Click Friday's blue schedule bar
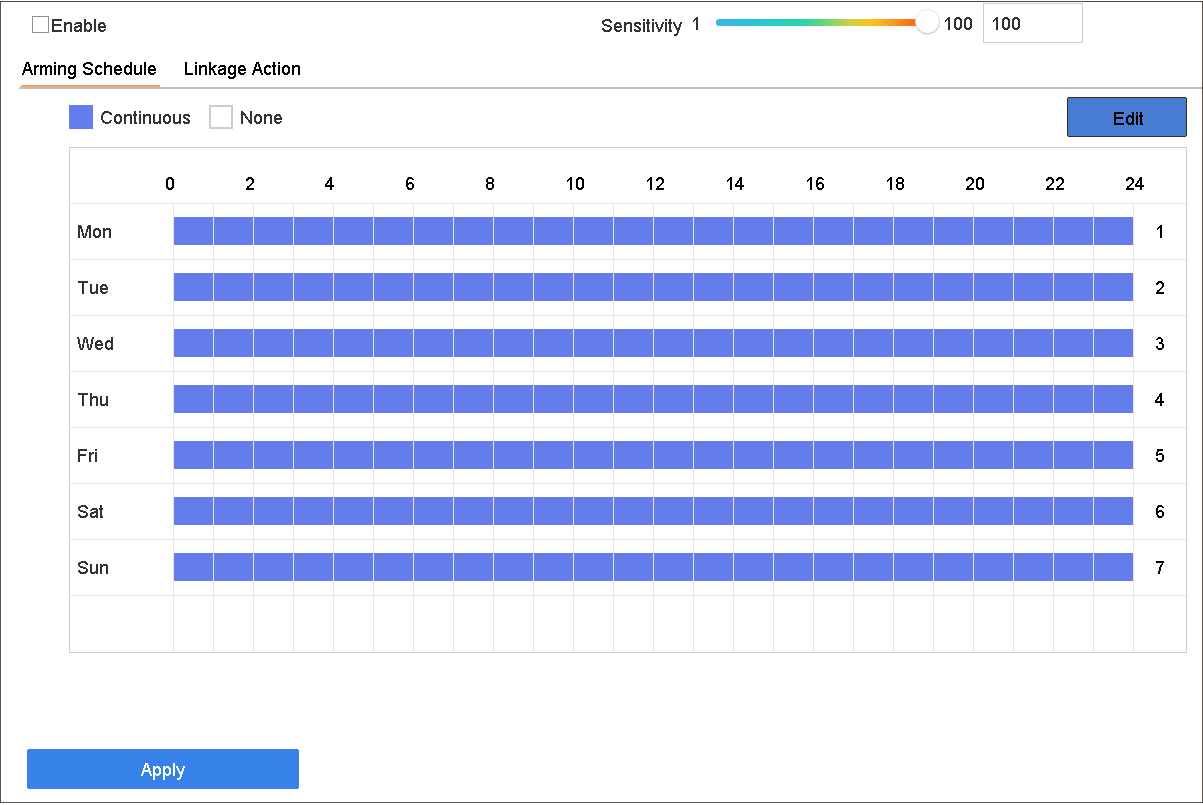The width and height of the screenshot is (1203, 805). [653, 455]
